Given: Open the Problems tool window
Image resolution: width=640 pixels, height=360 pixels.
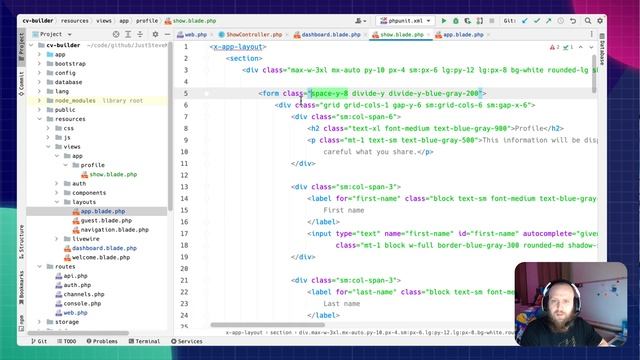Looking at the screenshot, I should (102, 341).
